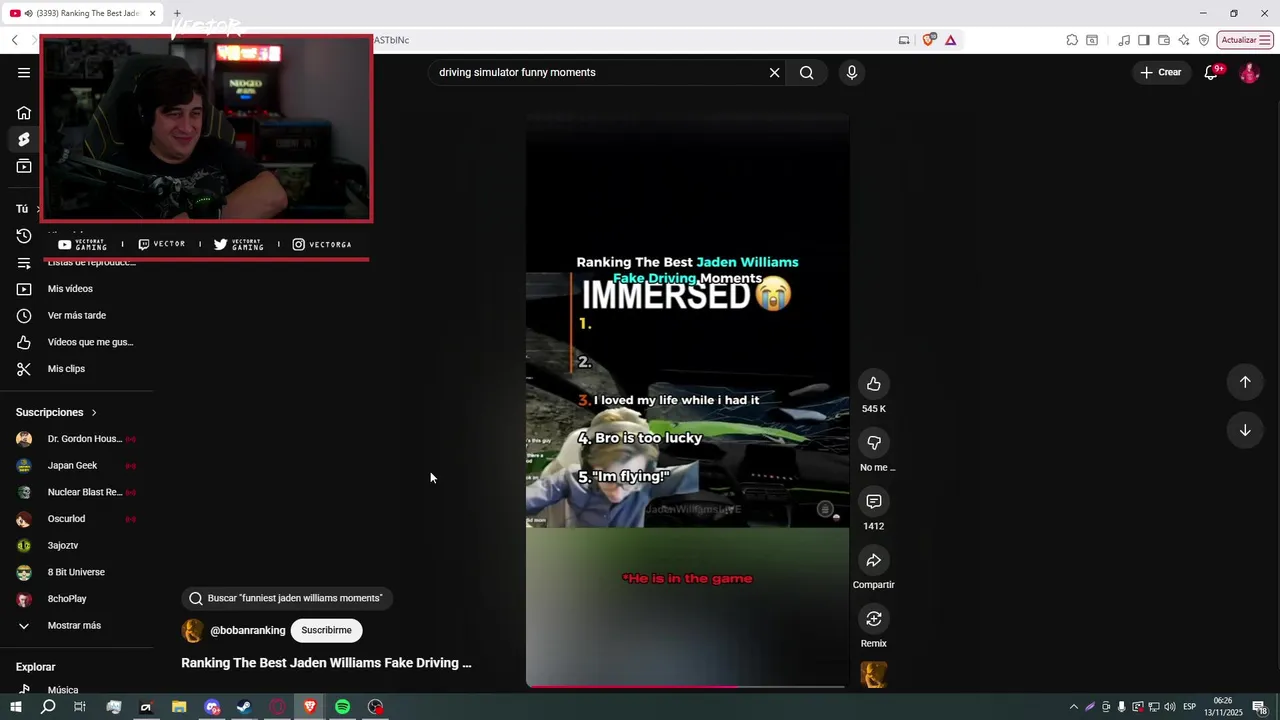Click the Crear button

1161,72
